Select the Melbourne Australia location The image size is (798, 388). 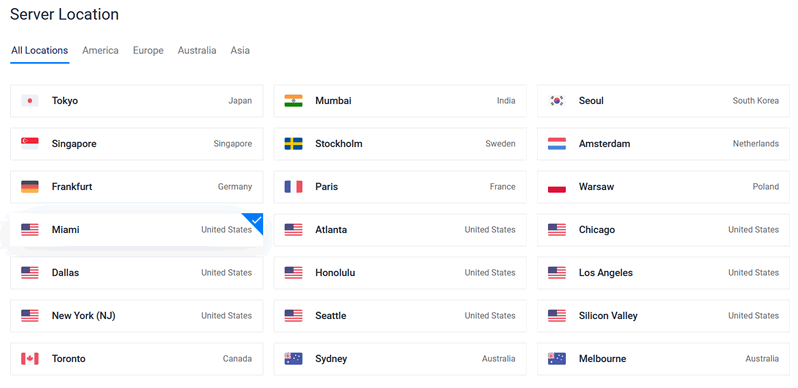click(x=663, y=358)
